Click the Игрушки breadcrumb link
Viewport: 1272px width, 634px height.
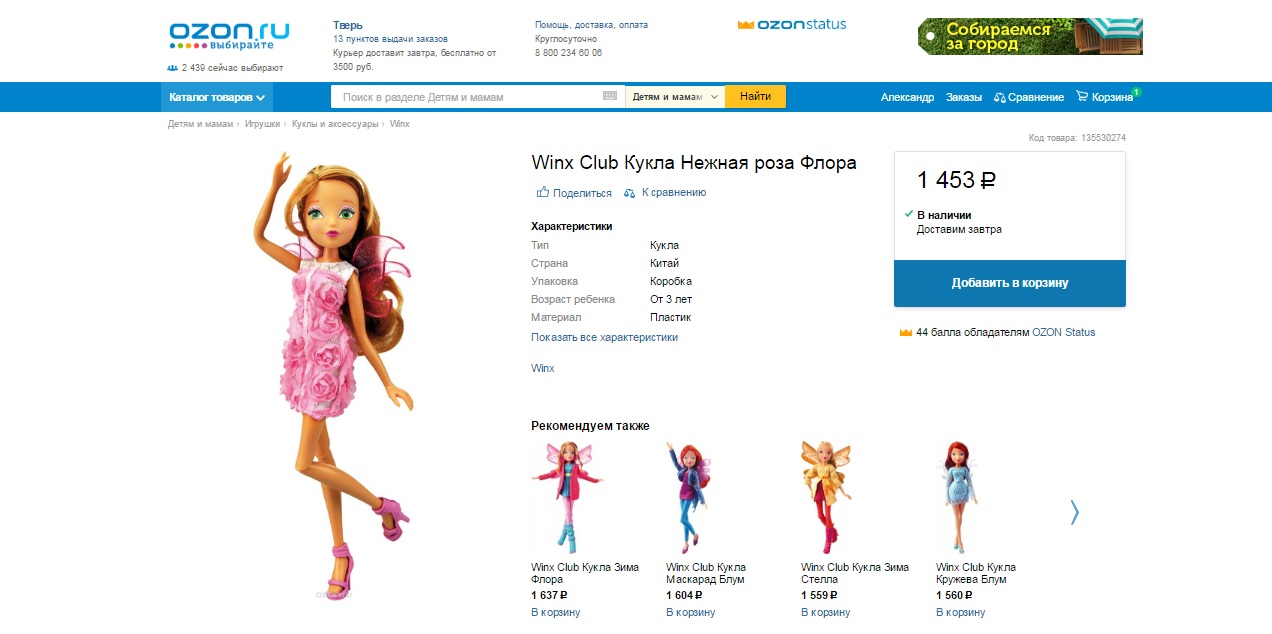pos(262,124)
